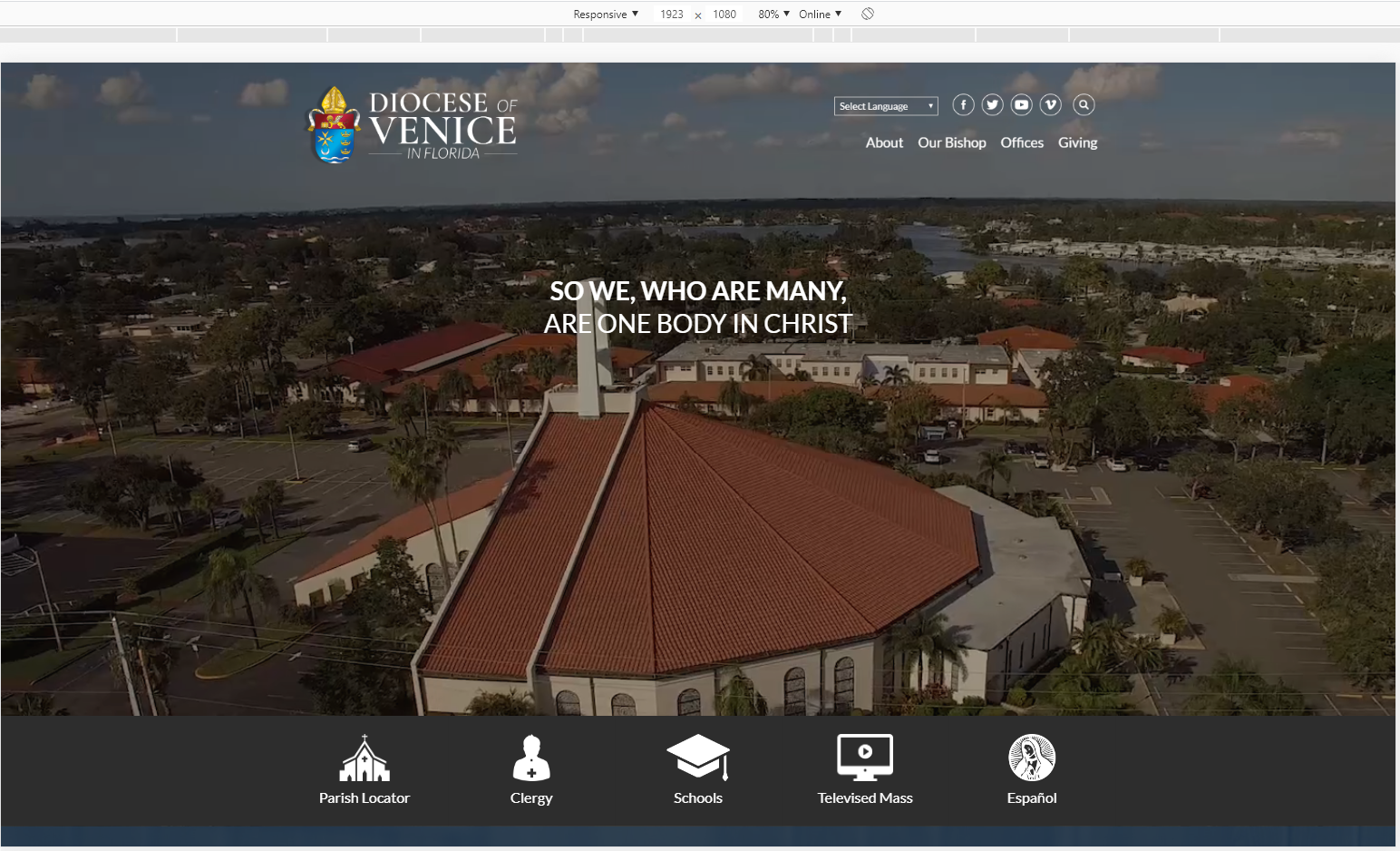Go to the Giving page link
The width and height of the screenshot is (1400, 851).
1077,142
